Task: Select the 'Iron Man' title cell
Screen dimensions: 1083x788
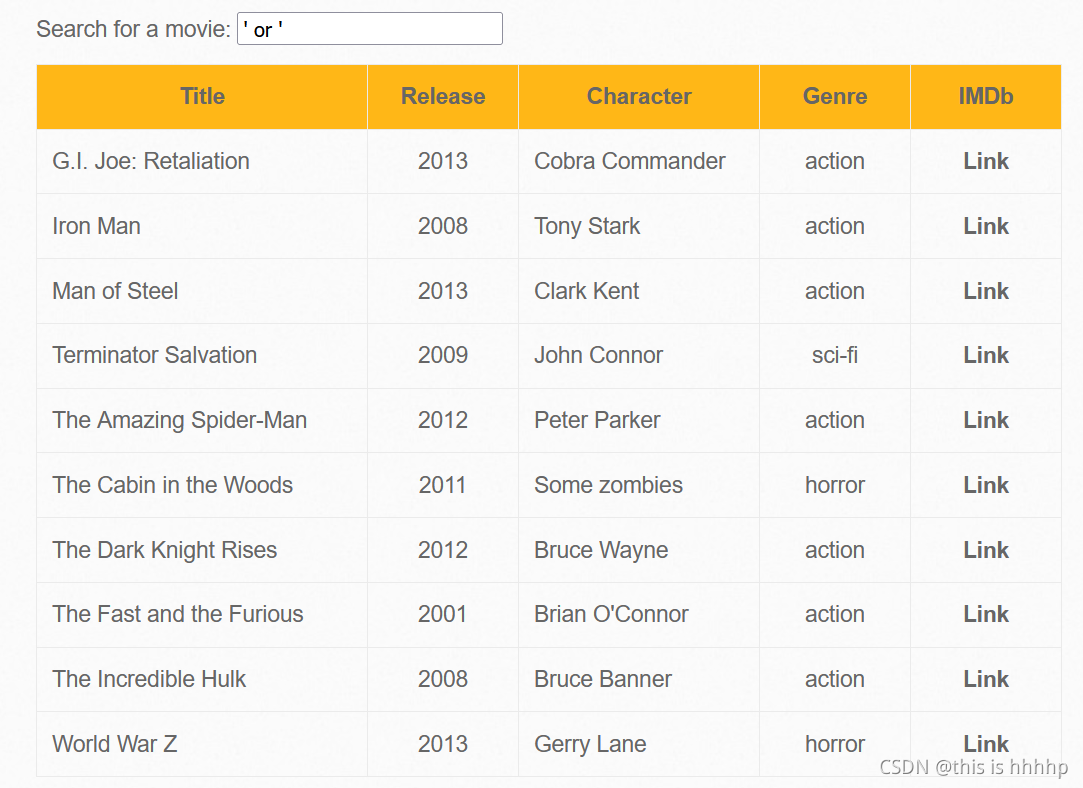Action: (x=202, y=226)
